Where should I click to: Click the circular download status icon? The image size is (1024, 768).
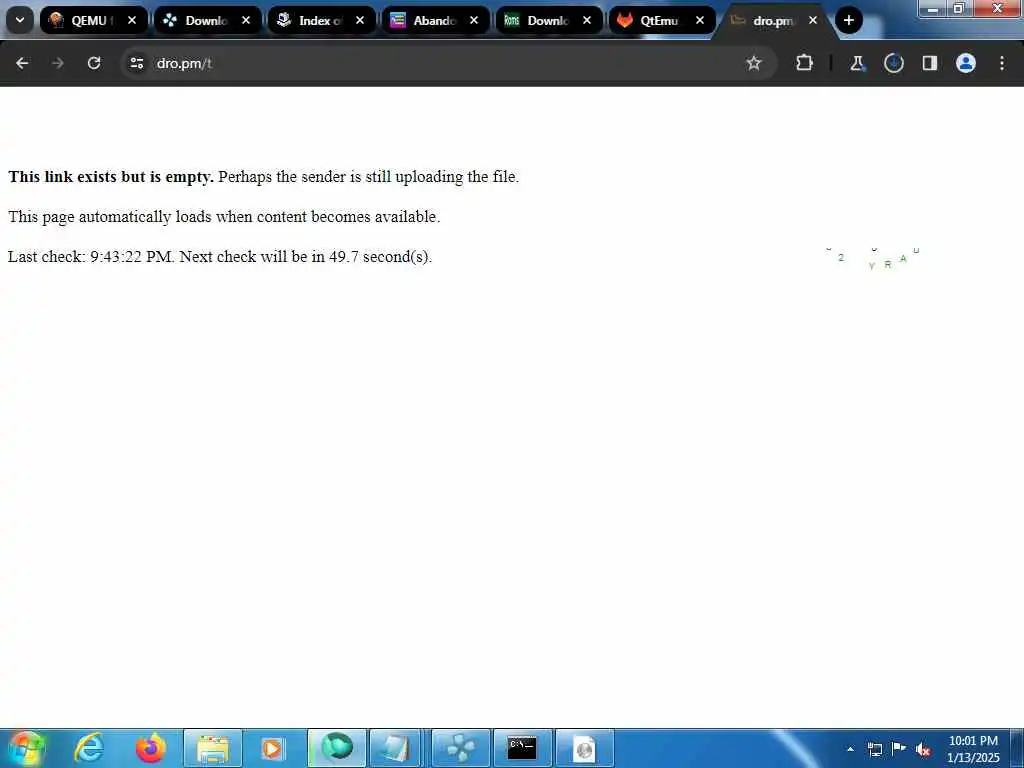(x=893, y=63)
